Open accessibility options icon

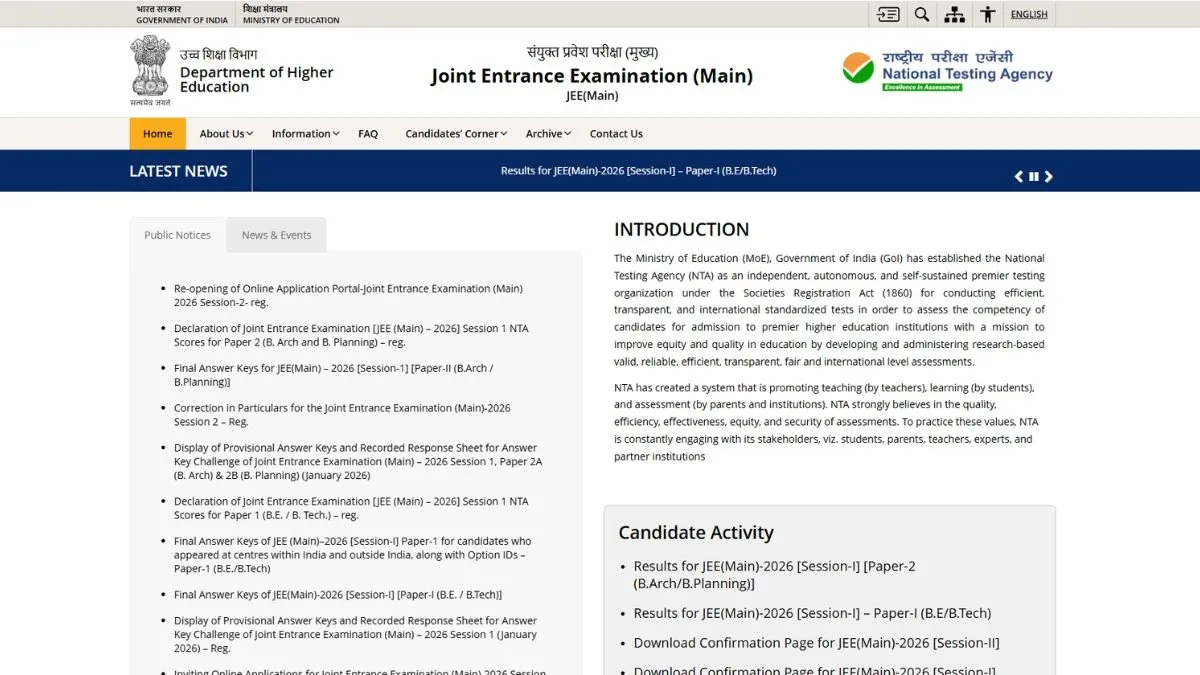[x=988, y=14]
